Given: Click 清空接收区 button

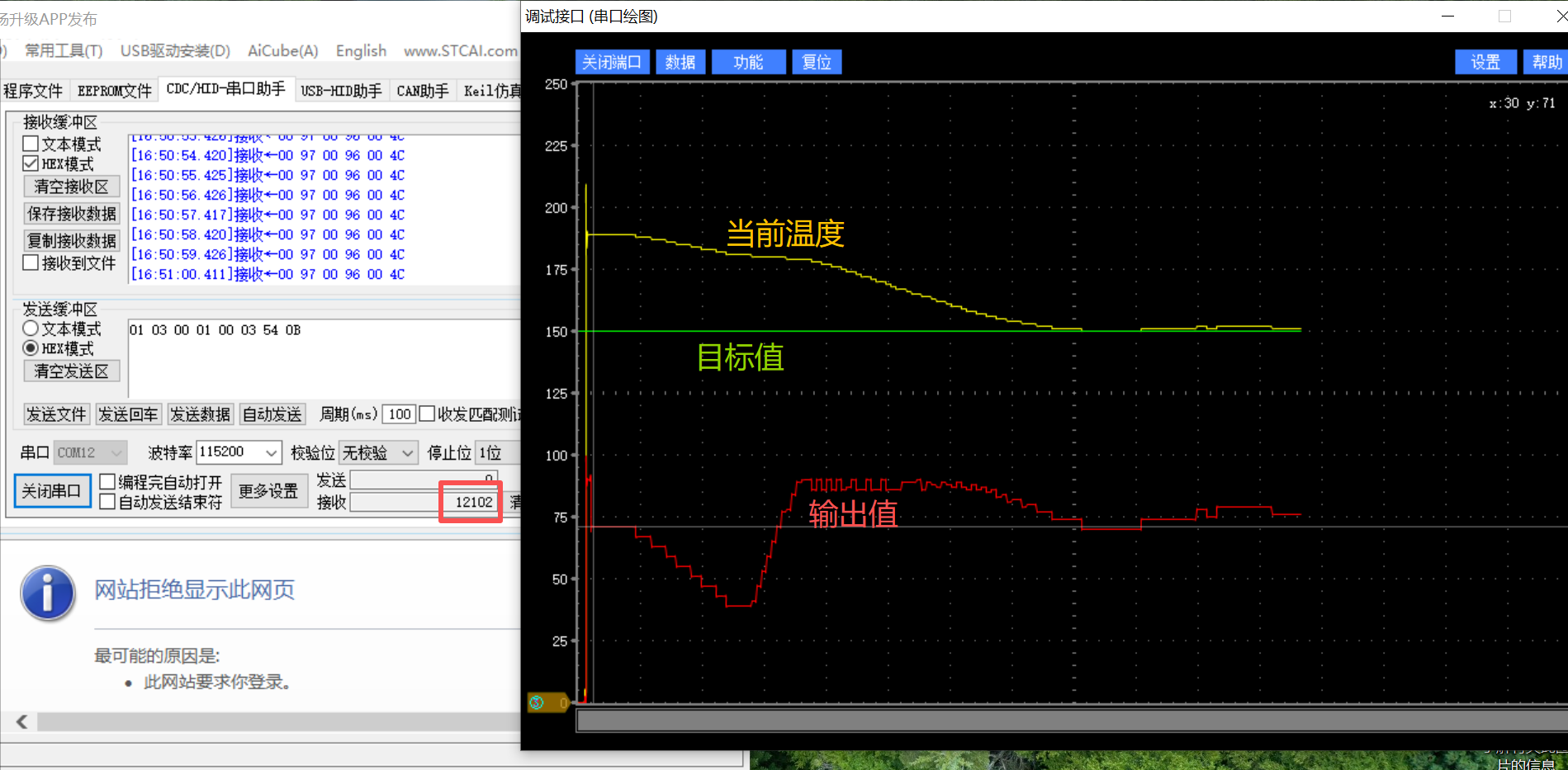Looking at the screenshot, I should tap(72, 187).
